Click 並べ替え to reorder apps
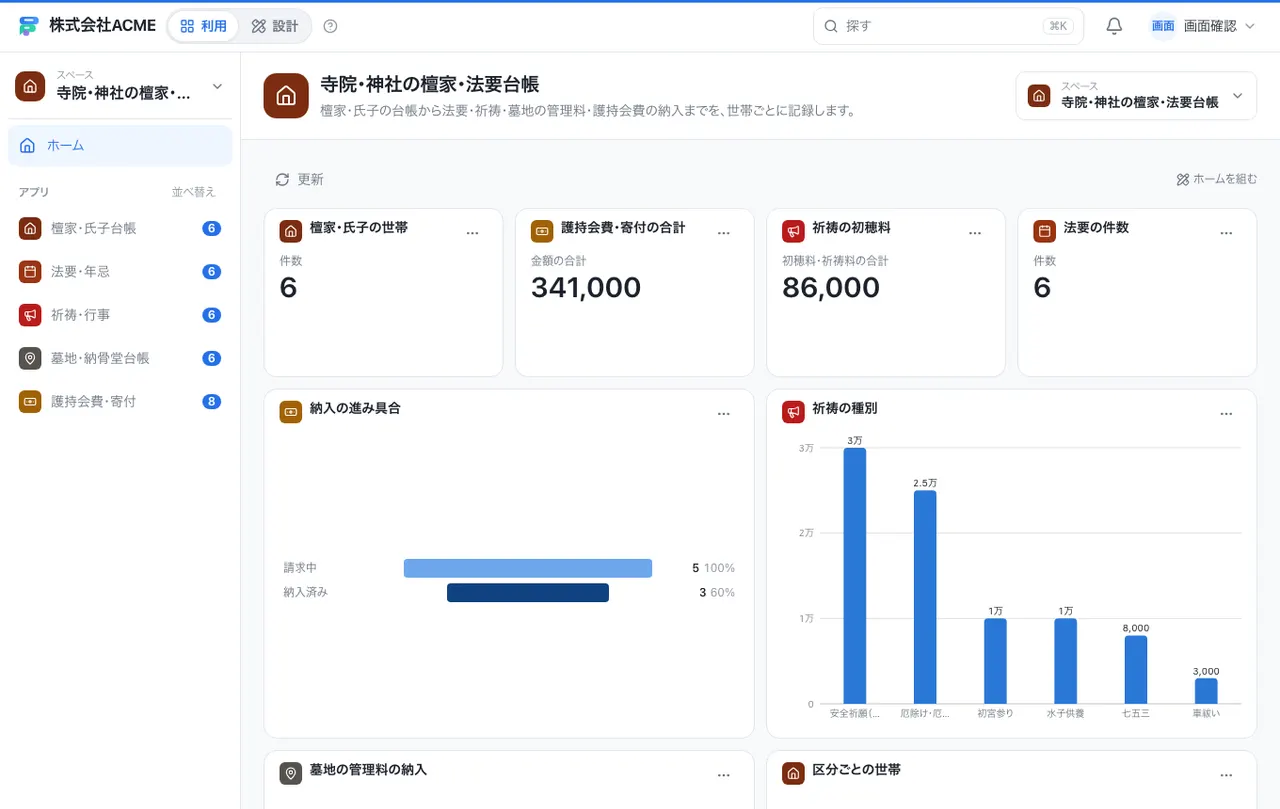The height and width of the screenshot is (809, 1280). coord(193,192)
